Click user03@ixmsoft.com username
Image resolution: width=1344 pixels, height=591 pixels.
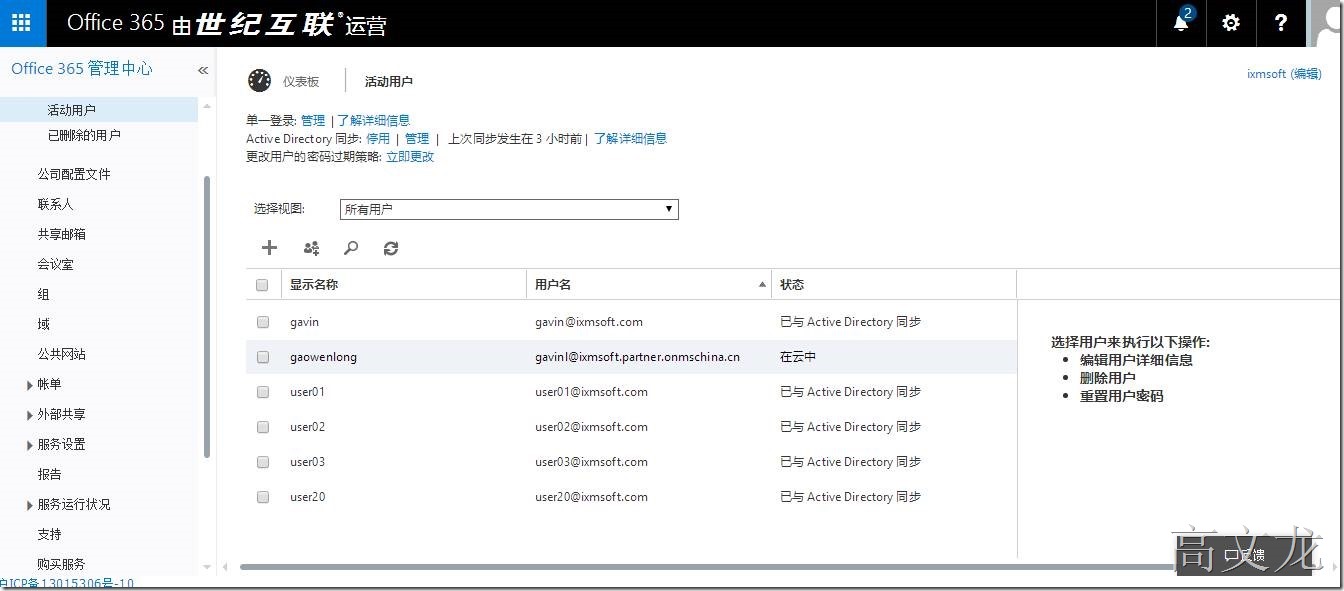click(x=591, y=462)
